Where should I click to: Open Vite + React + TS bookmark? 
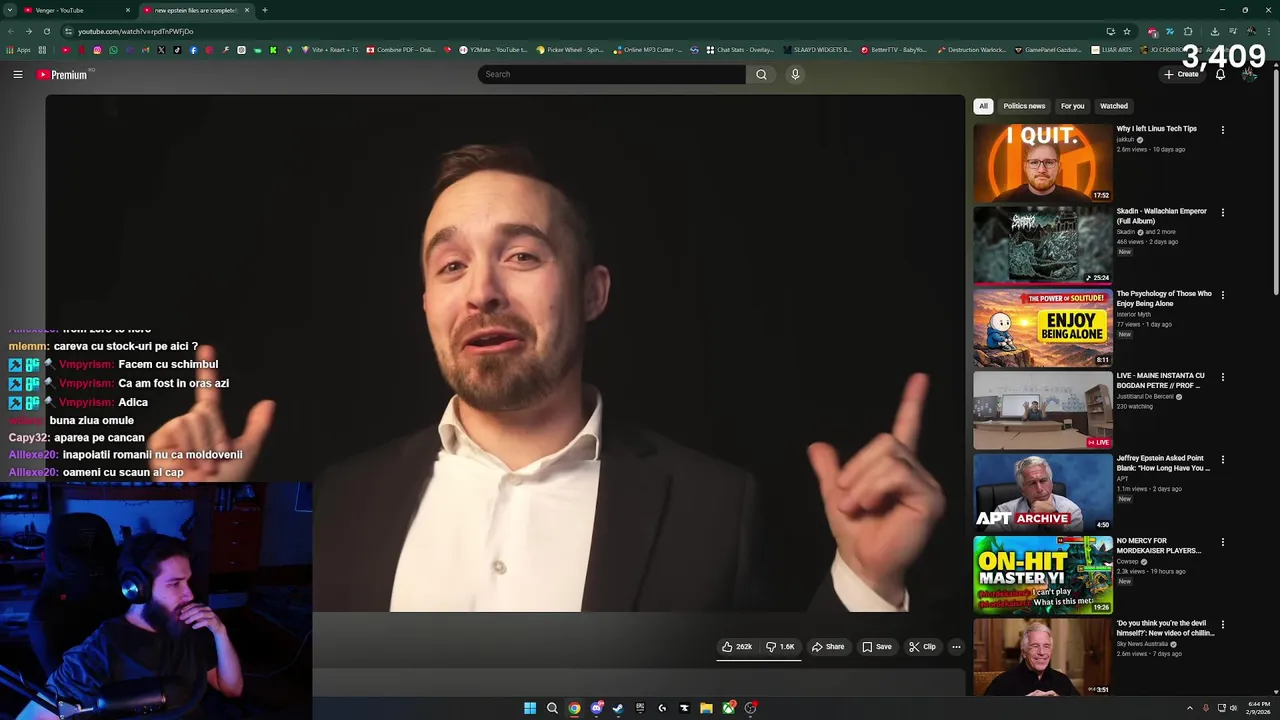tap(330, 50)
